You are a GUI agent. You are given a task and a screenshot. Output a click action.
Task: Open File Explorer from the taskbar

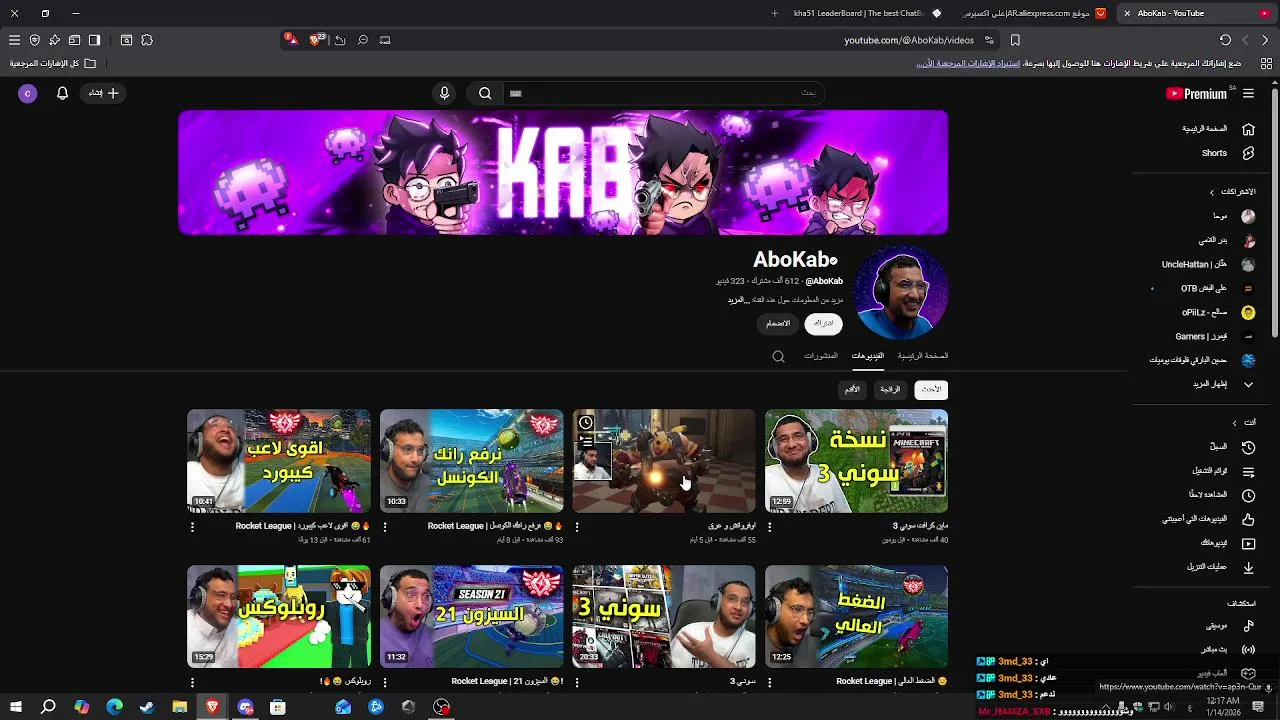180,707
